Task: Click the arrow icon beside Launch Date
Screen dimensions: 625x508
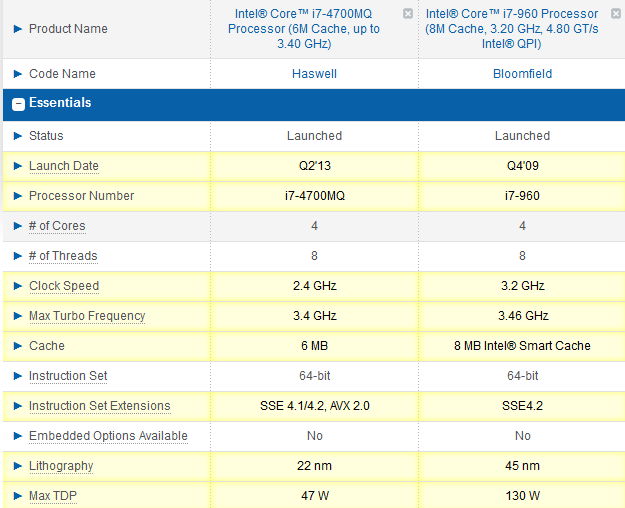Action: (17, 166)
